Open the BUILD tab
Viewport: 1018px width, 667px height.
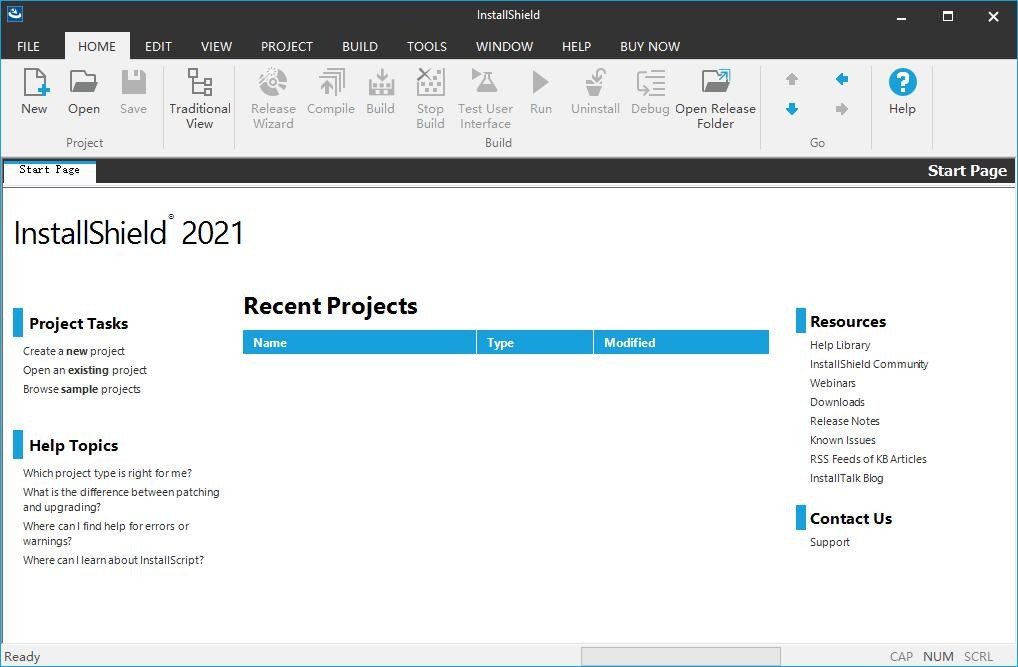point(360,46)
